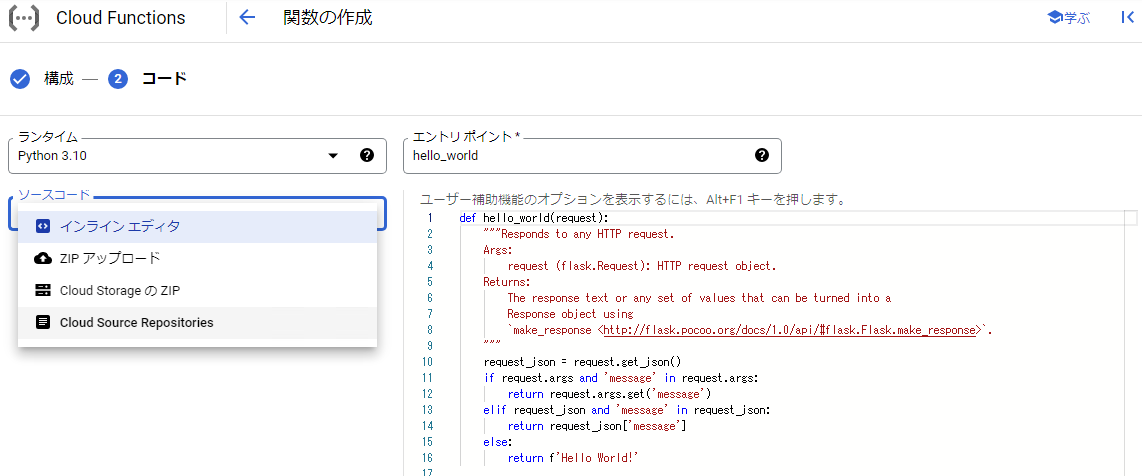Viewport: 1142px width, 476px height.
Task: Click the エントリ ポイント hello_world field
Action: (x=592, y=156)
